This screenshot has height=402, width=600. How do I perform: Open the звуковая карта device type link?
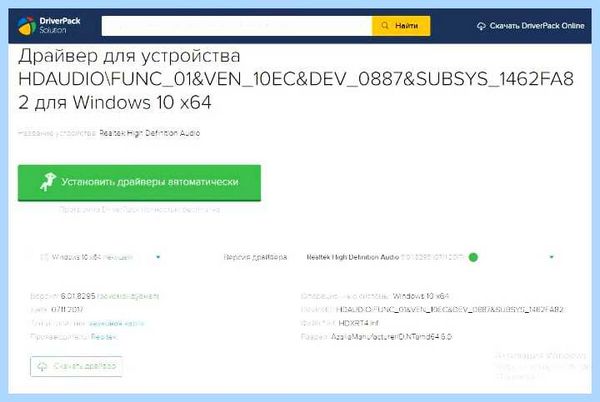(x=116, y=323)
